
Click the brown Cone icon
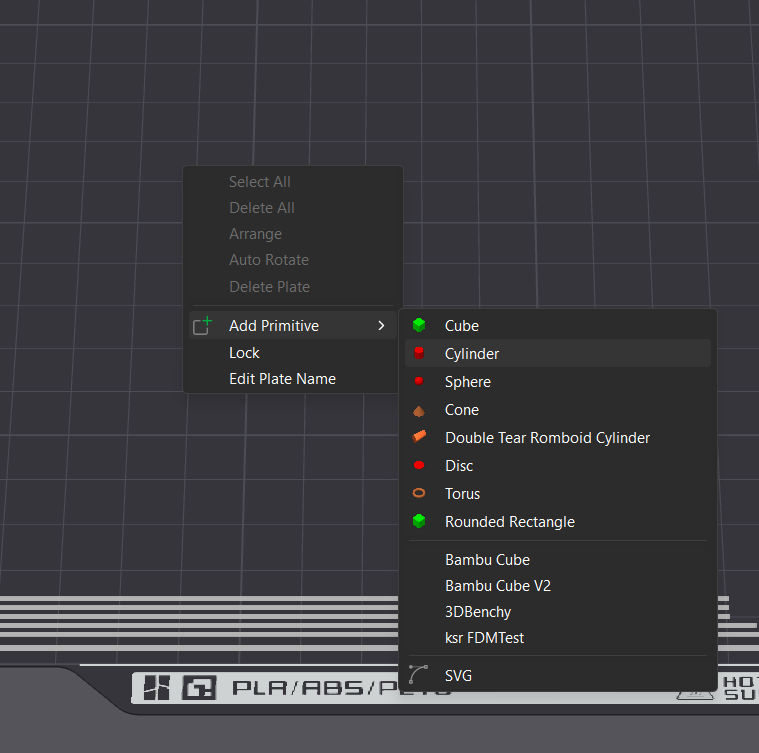(419, 410)
